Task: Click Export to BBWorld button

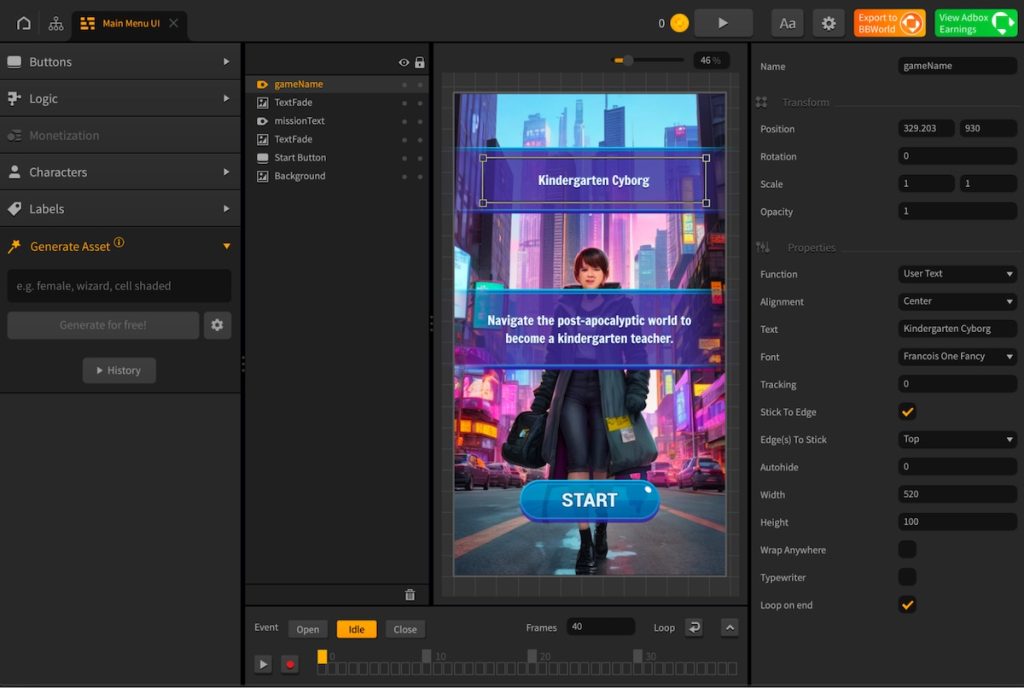Action: point(889,23)
